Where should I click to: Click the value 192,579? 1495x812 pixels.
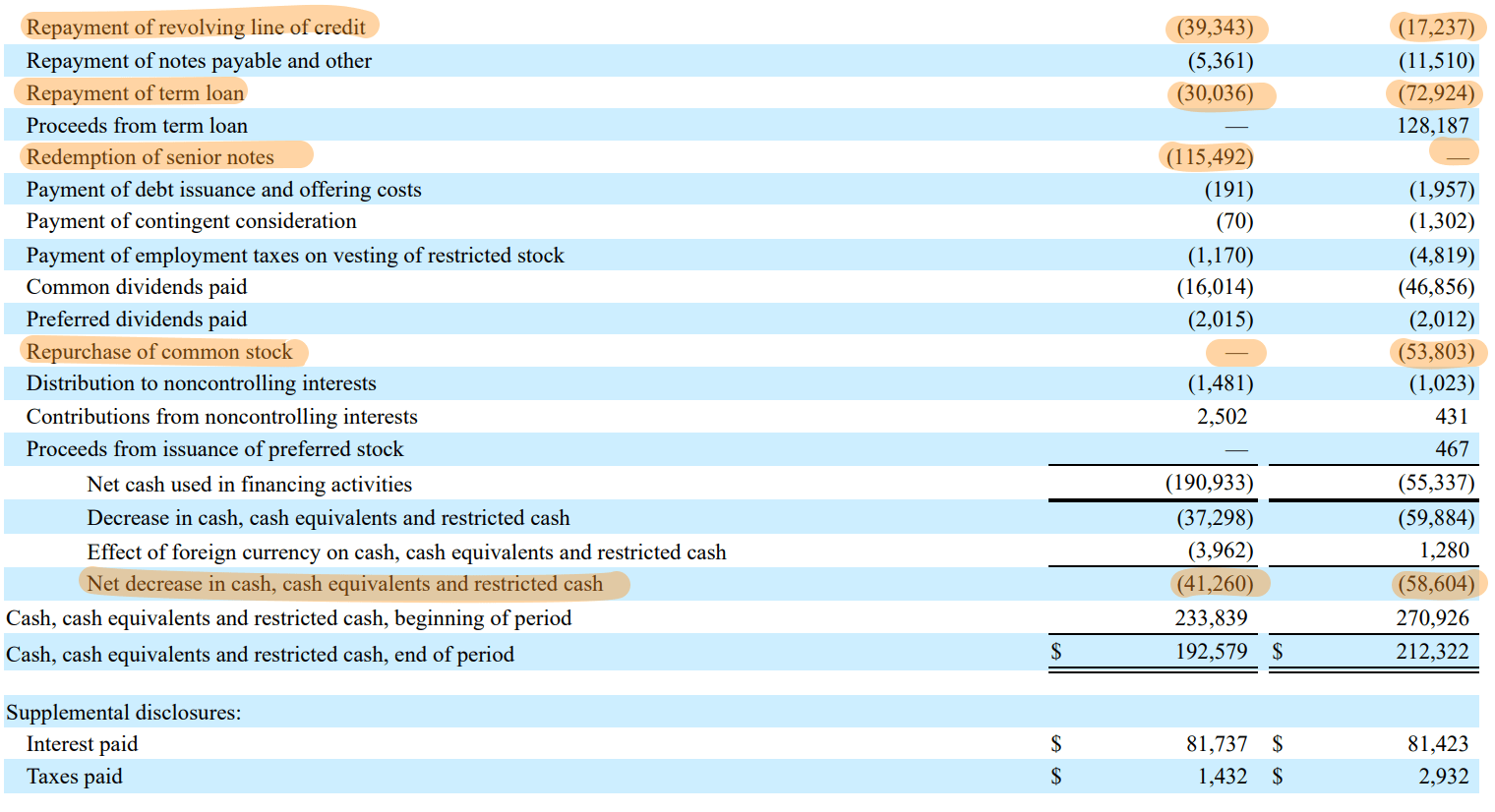click(x=1211, y=652)
